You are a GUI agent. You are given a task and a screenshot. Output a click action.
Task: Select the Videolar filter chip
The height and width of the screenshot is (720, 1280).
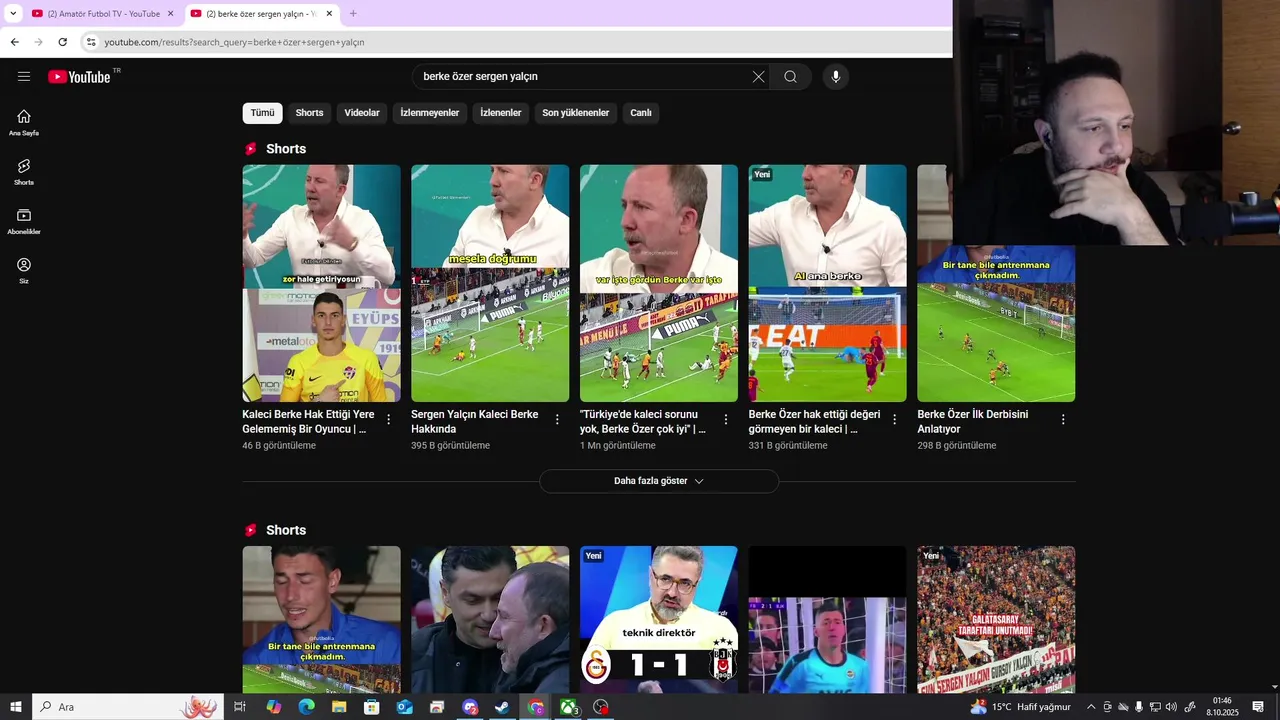click(362, 113)
